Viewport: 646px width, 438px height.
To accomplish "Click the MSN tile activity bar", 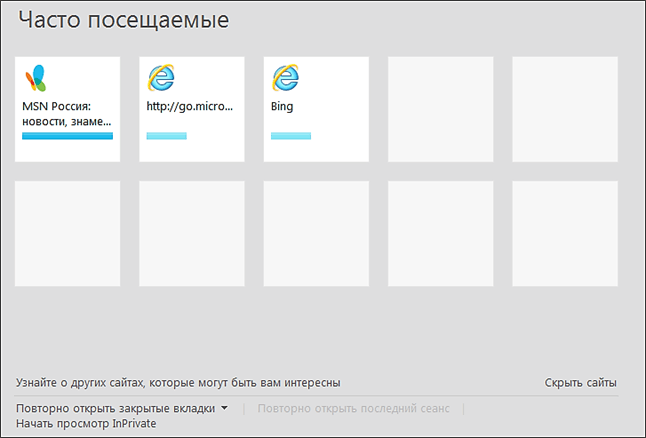I will click(x=67, y=135).
